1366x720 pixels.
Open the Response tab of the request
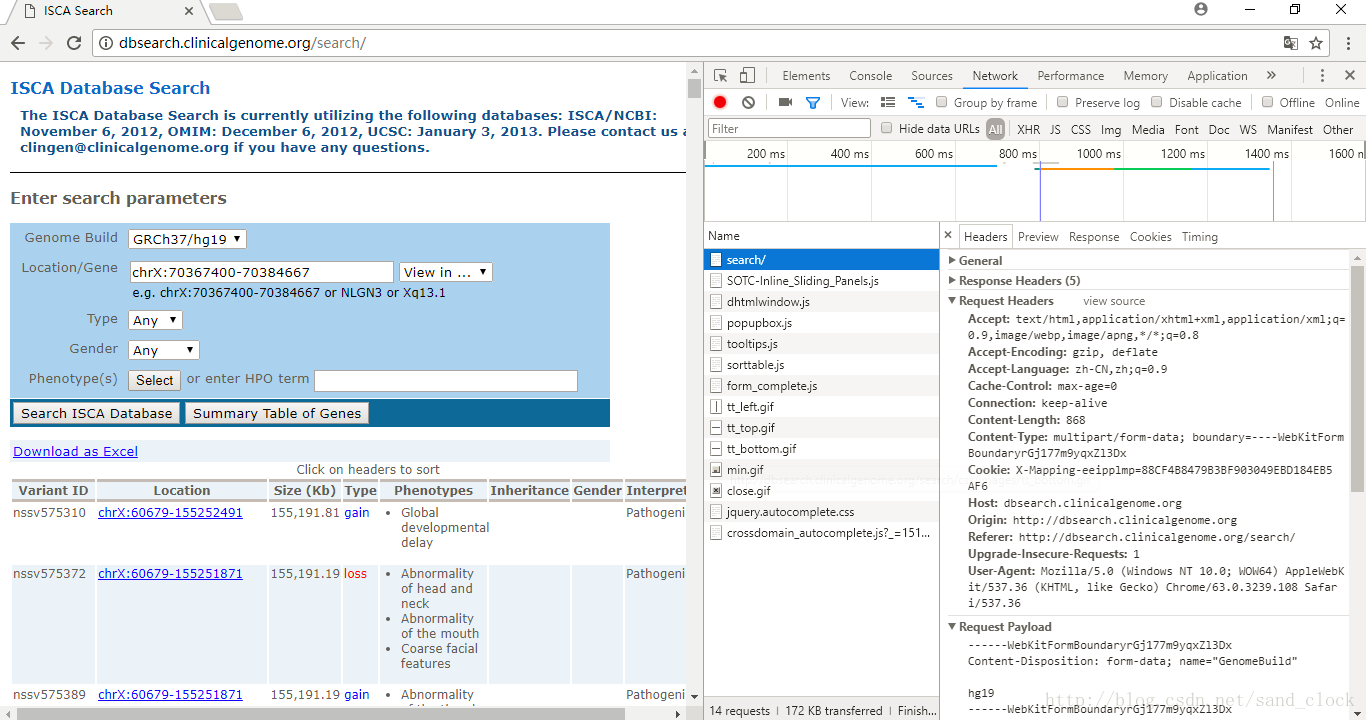1094,237
